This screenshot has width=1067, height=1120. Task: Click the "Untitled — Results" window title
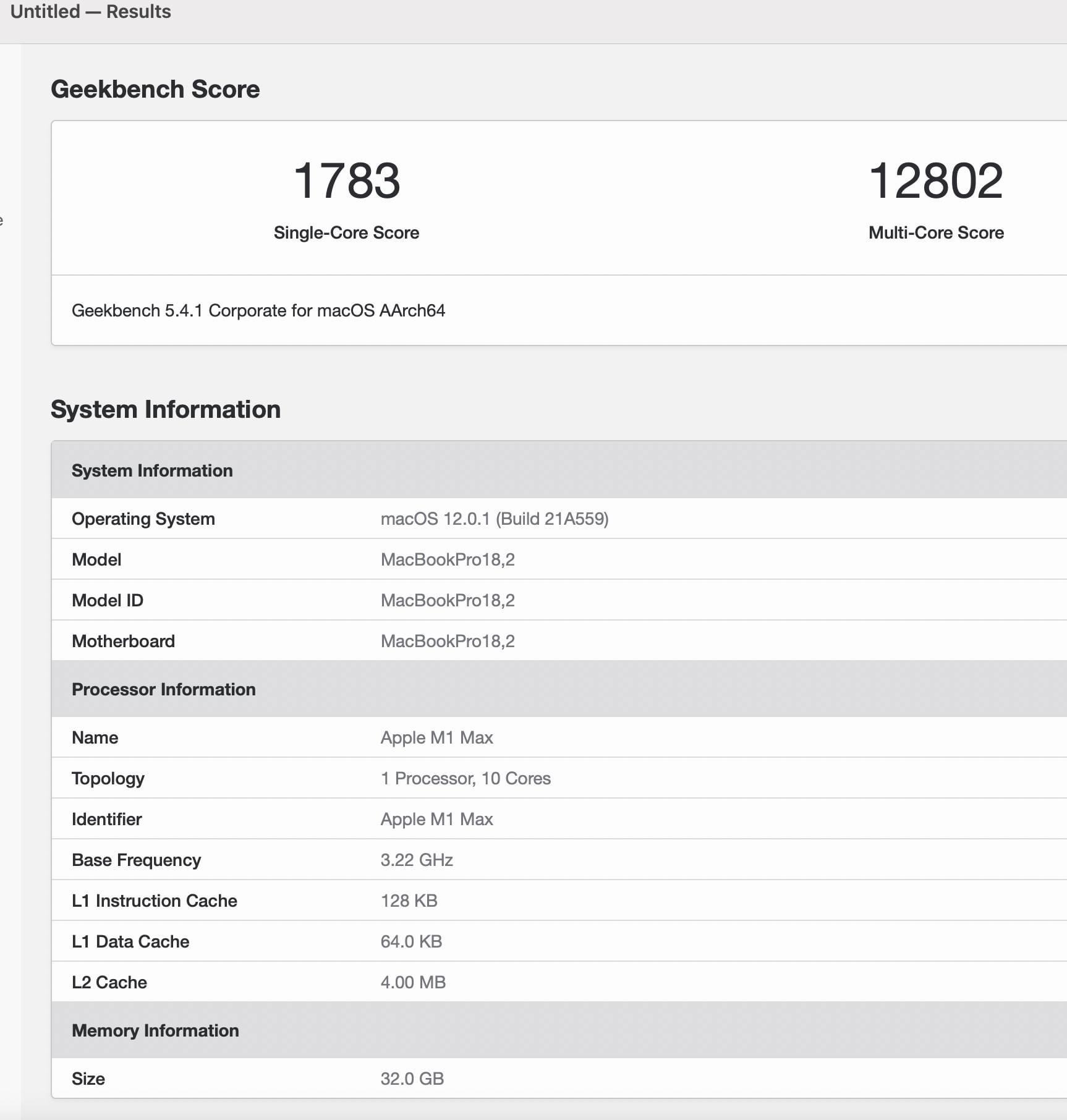coord(91,12)
